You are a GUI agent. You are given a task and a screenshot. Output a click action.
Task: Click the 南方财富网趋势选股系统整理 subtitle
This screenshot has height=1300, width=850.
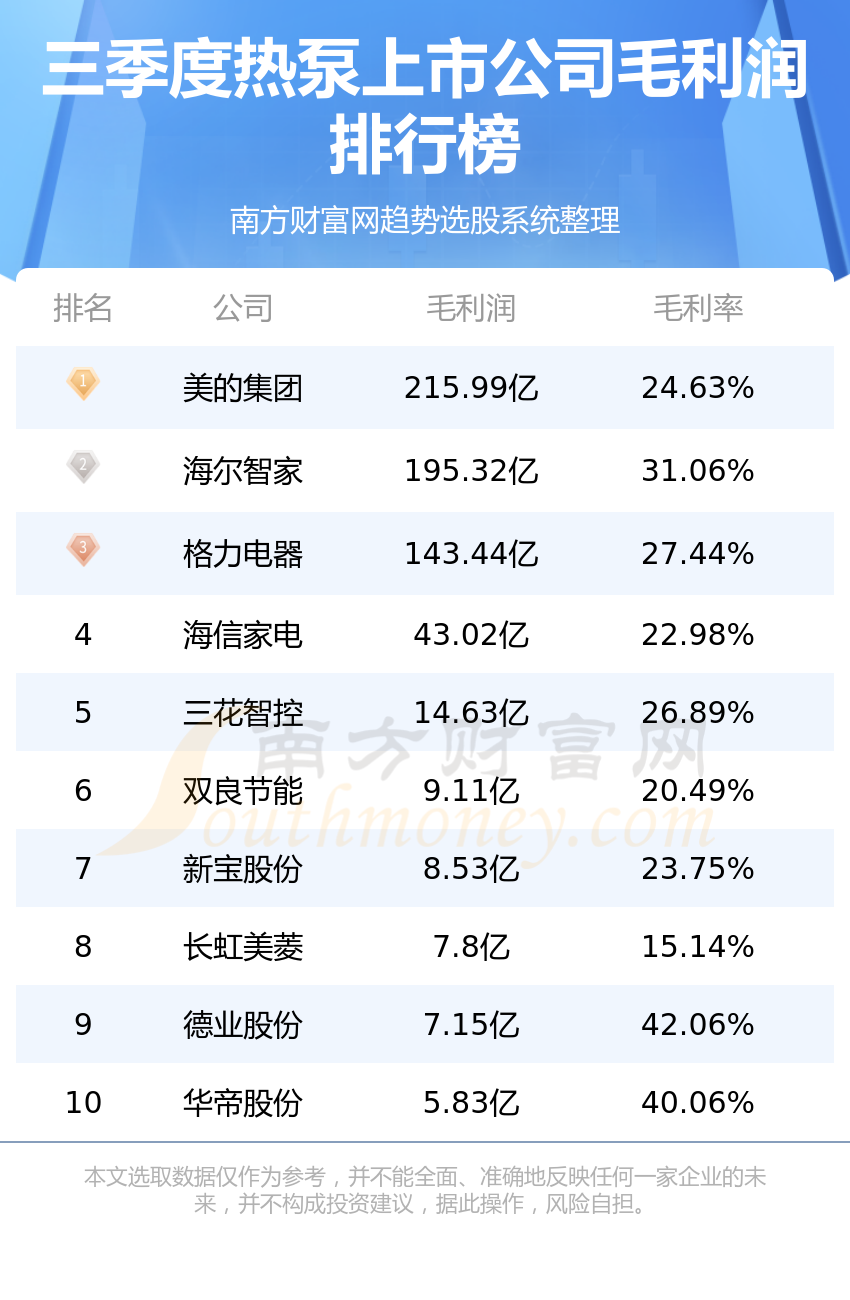pyautogui.click(x=425, y=220)
